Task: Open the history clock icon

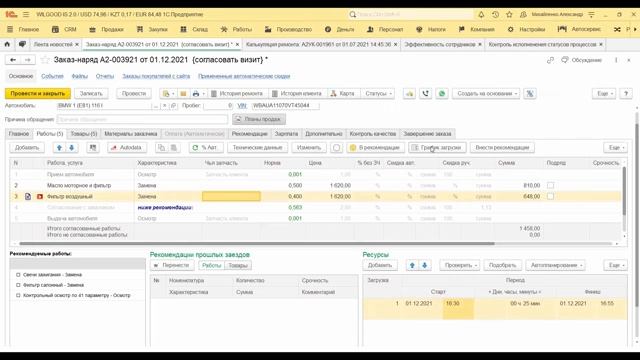Action: click(x=495, y=14)
